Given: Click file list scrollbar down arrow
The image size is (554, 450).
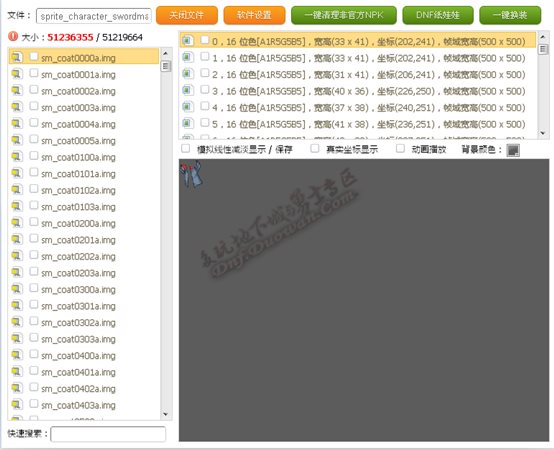Looking at the screenshot, I should [x=165, y=414].
